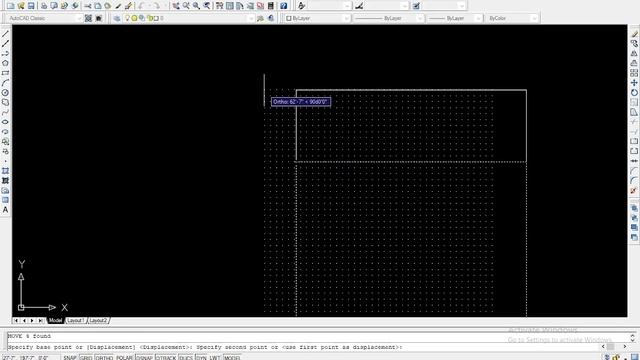The image size is (640, 360).
Task: Select the Hatch tool in Draw toolbar
Action: click(5, 171)
